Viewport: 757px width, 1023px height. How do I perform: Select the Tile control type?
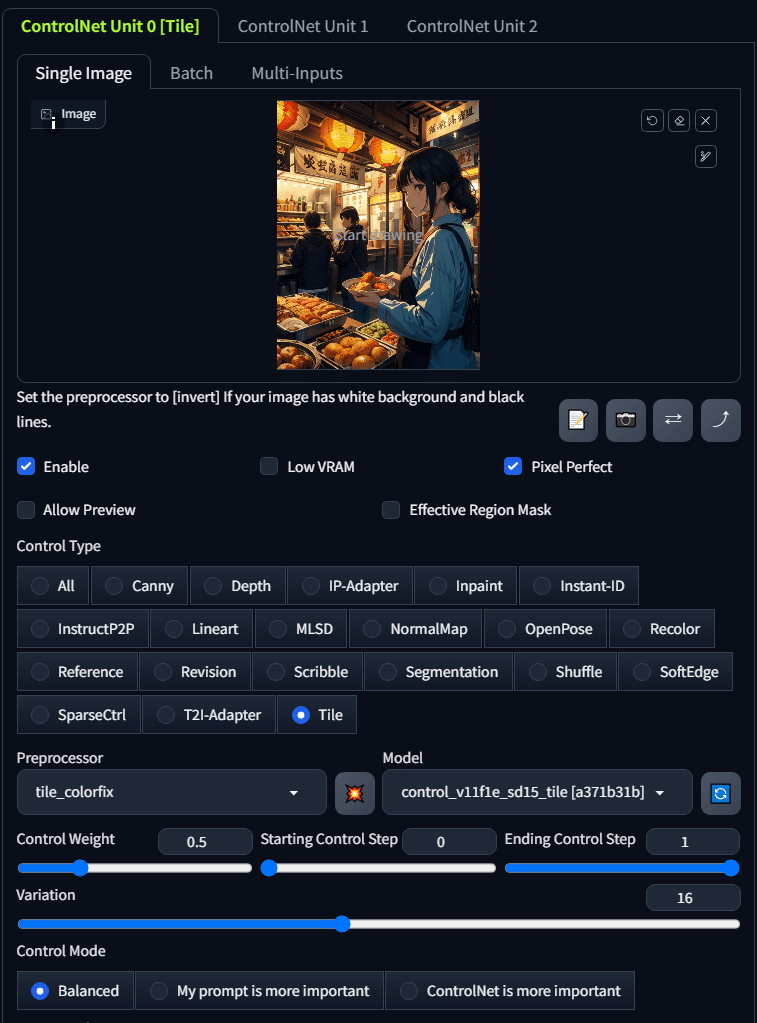pos(317,715)
